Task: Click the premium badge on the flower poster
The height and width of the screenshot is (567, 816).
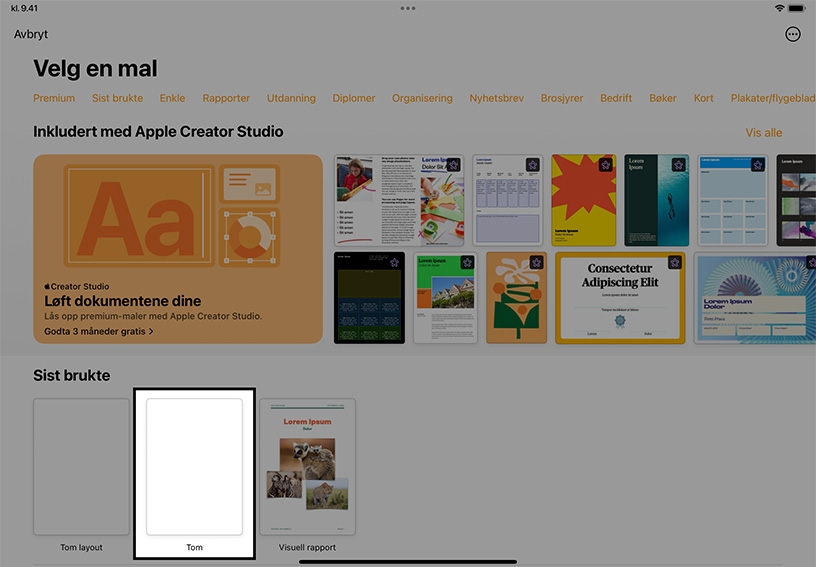Action: pyautogui.click(x=536, y=263)
